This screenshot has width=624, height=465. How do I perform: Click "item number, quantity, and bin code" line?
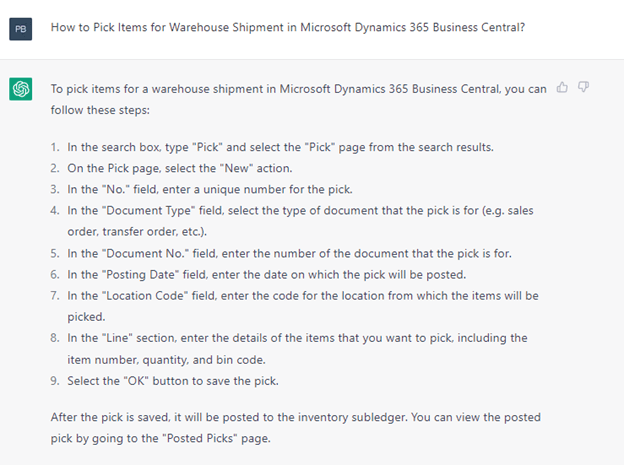coord(166,360)
